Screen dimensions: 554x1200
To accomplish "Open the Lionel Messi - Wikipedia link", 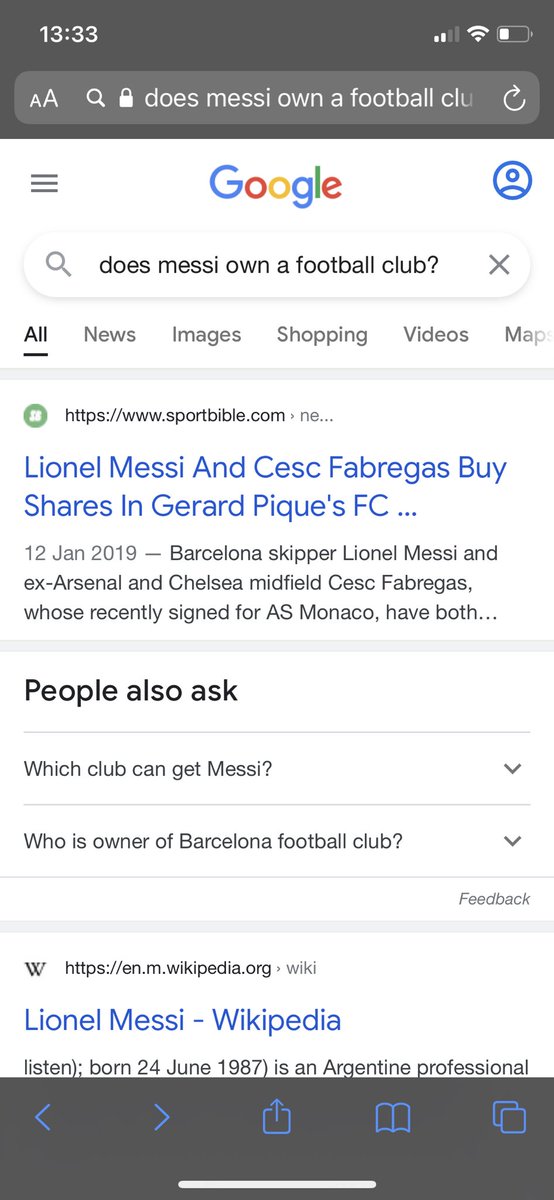I will [x=183, y=1020].
